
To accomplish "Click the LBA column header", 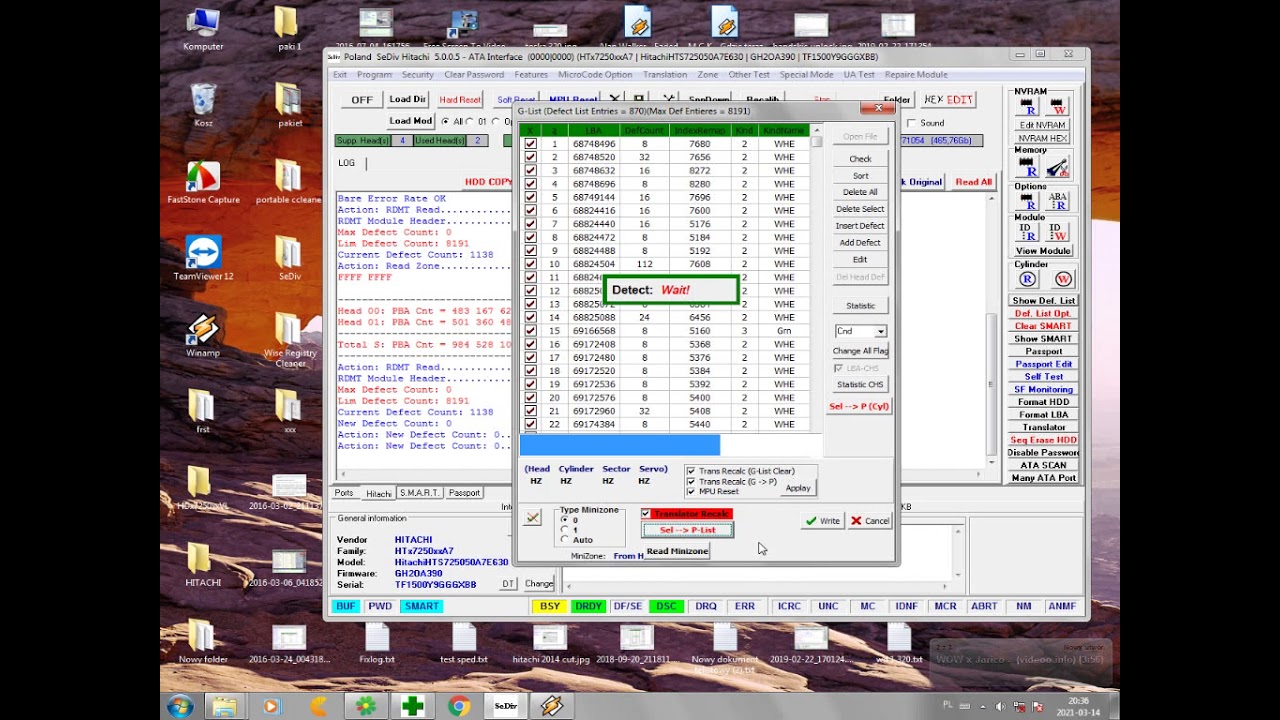I will click(594, 131).
